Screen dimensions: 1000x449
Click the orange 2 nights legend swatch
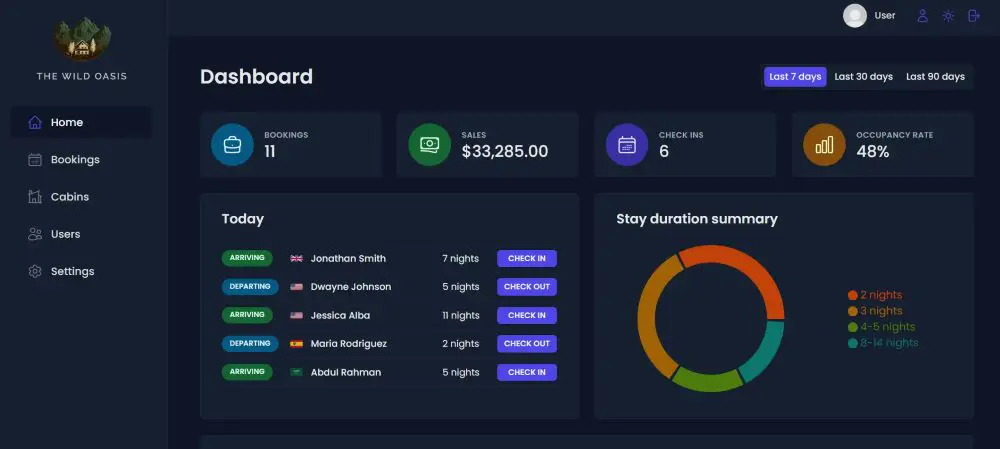(852, 295)
